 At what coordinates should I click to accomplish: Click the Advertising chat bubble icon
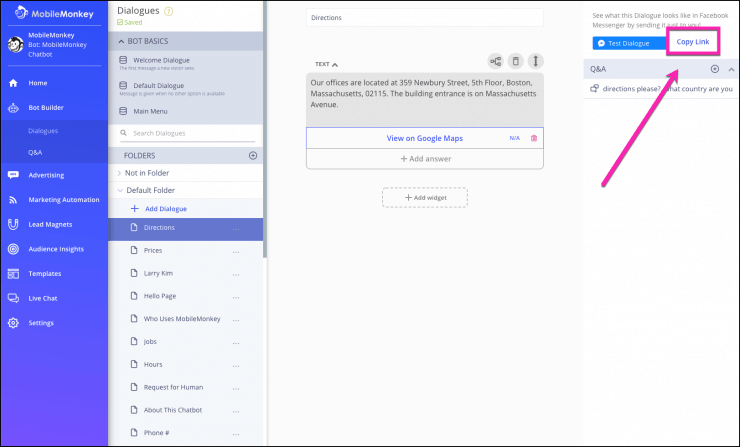coord(13,175)
